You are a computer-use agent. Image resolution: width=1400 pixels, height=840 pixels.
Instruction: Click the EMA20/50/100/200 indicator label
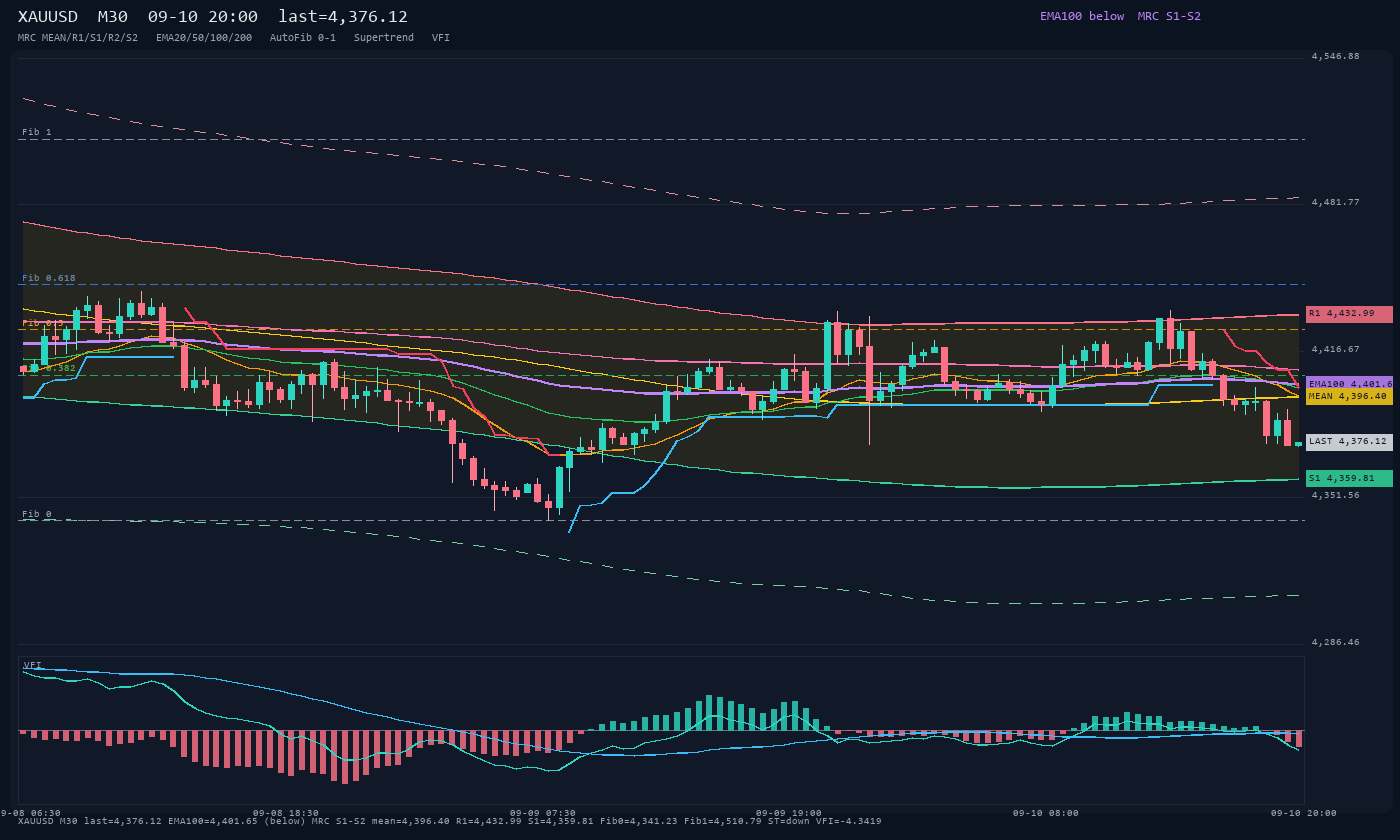204,38
